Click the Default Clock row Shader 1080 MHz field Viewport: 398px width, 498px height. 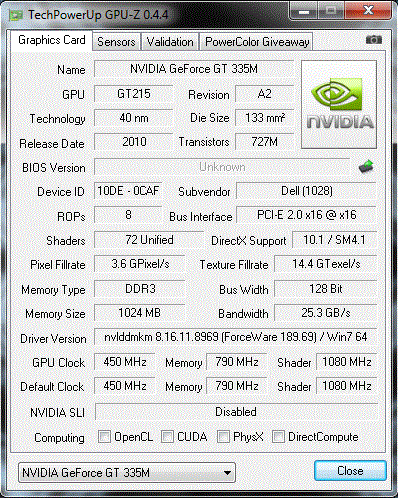(346, 386)
